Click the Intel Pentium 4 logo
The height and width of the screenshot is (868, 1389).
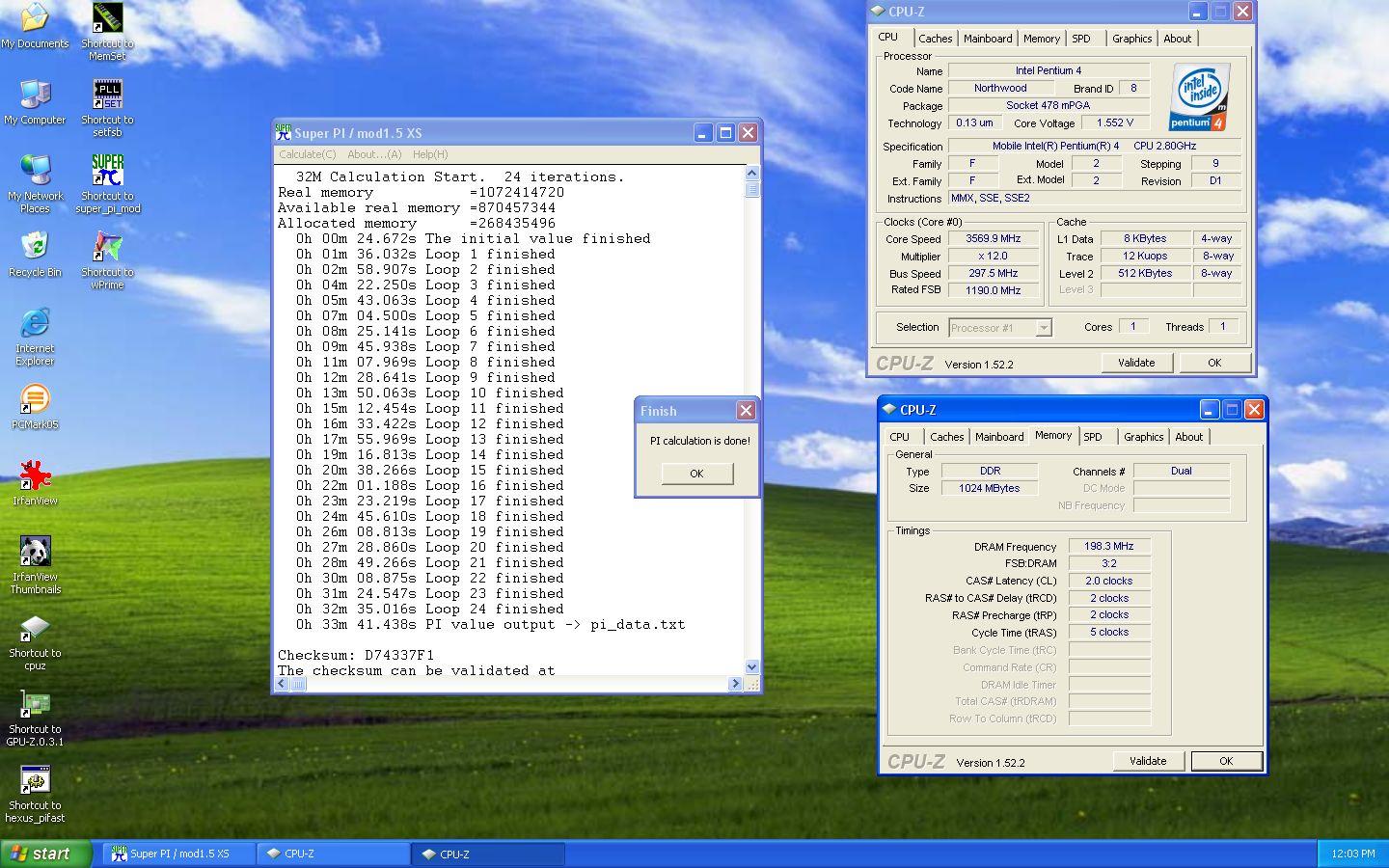point(1200,96)
